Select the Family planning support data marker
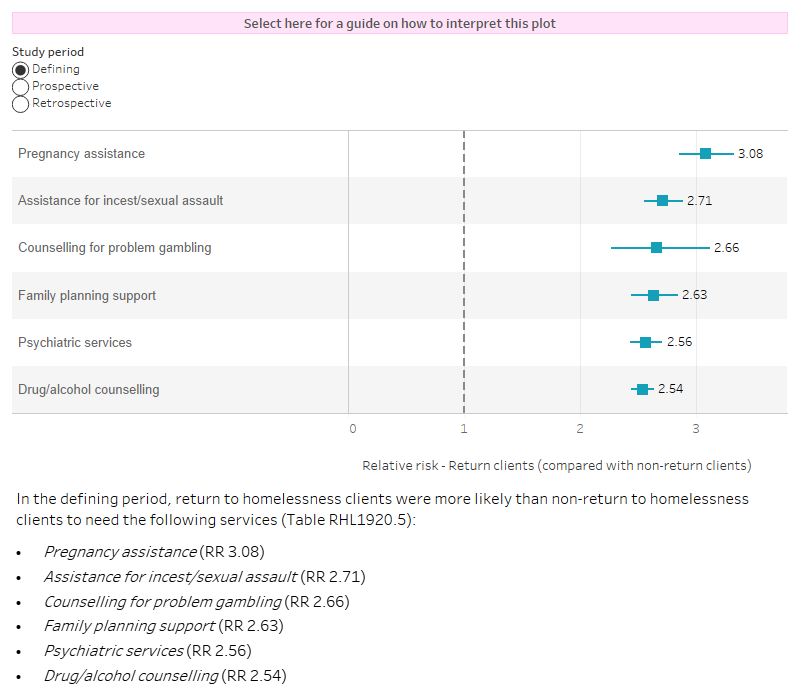Image resolution: width=800 pixels, height=700 pixels. click(653, 294)
